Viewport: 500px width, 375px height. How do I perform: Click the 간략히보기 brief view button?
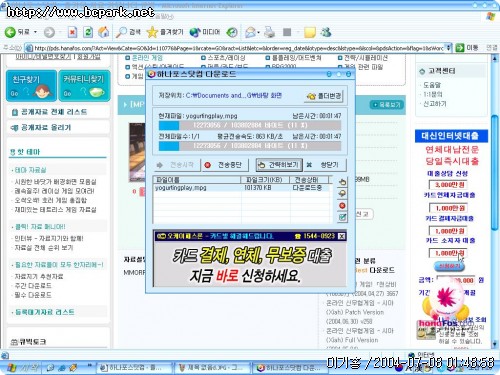tap(279, 165)
